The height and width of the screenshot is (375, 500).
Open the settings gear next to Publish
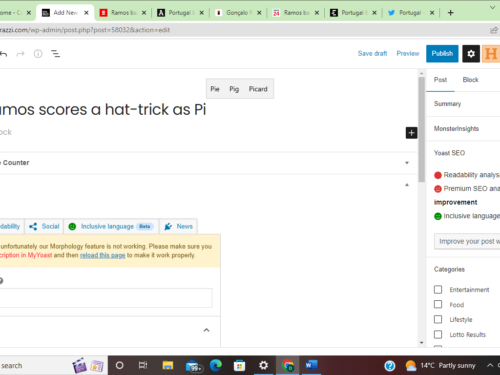point(471,54)
